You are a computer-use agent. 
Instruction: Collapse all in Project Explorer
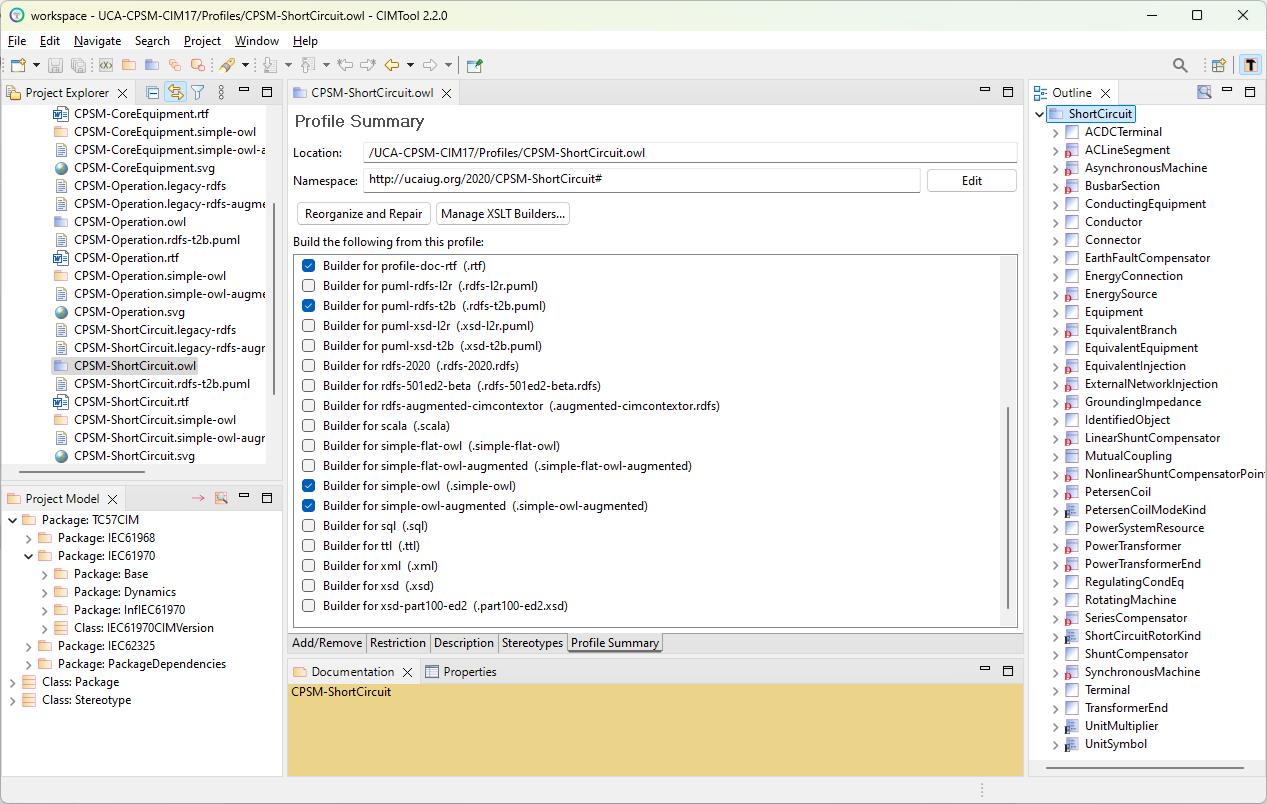click(x=153, y=92)
